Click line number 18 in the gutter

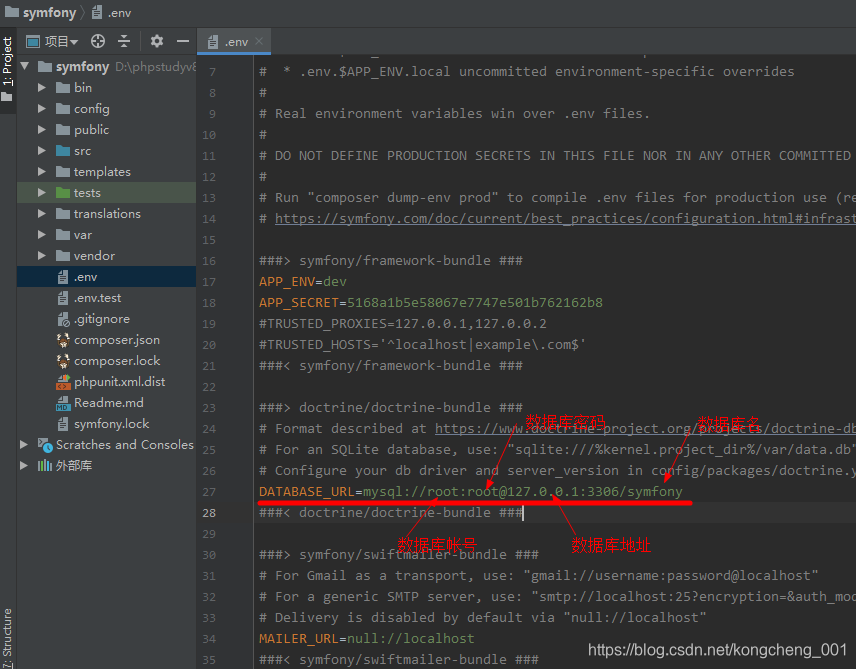point(209,303)
